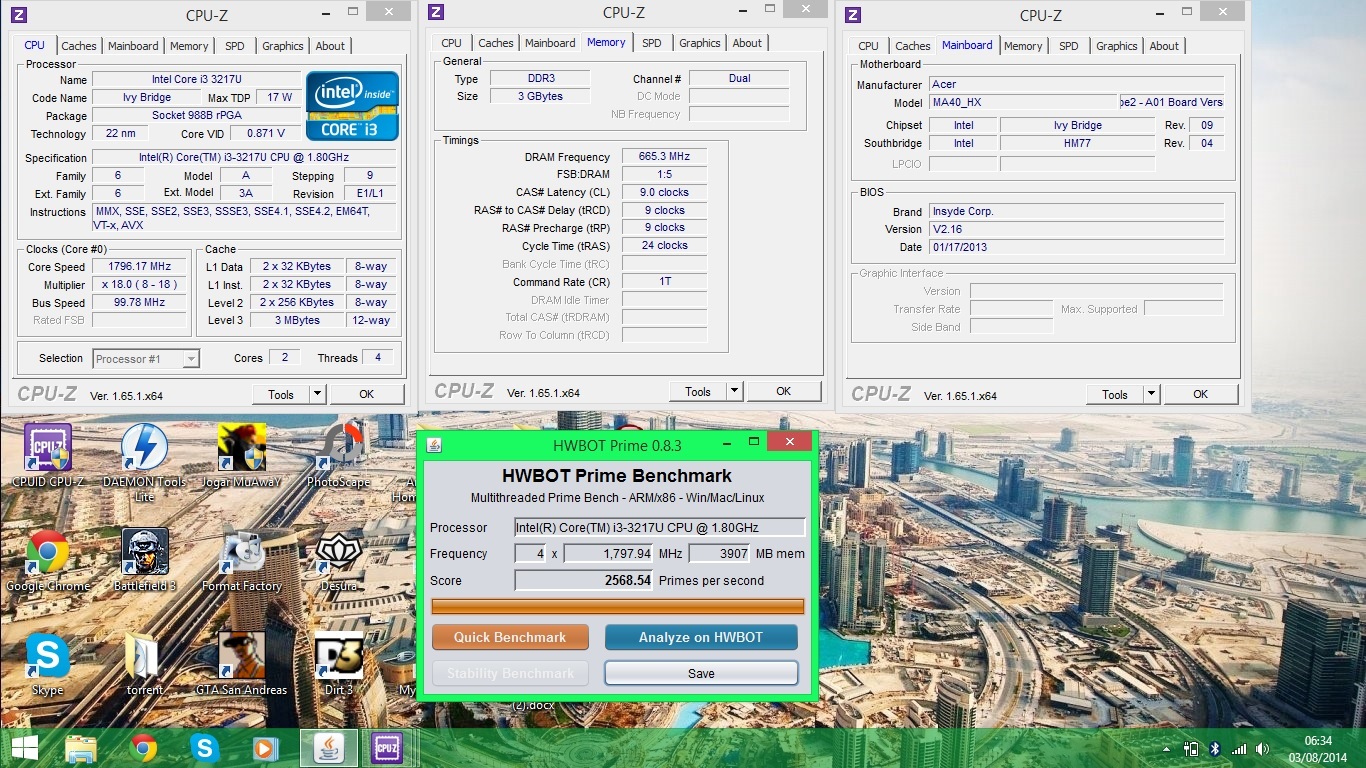Click the DRAM Frequency value 665.3 MHz
This screenshot has width=1366, height=768.
click(x=664, y=157)
